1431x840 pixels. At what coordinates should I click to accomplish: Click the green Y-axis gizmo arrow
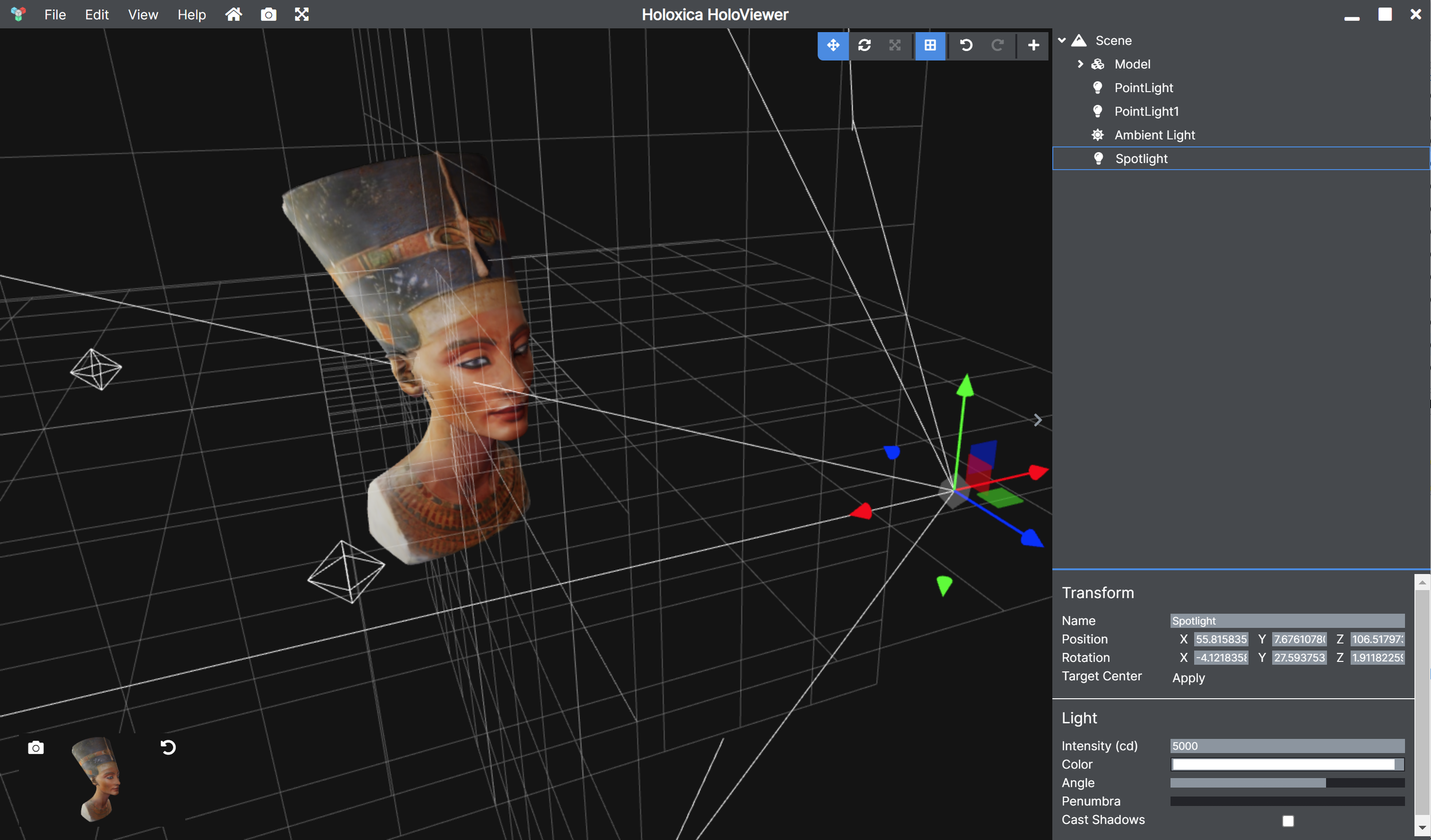(965, 386)
